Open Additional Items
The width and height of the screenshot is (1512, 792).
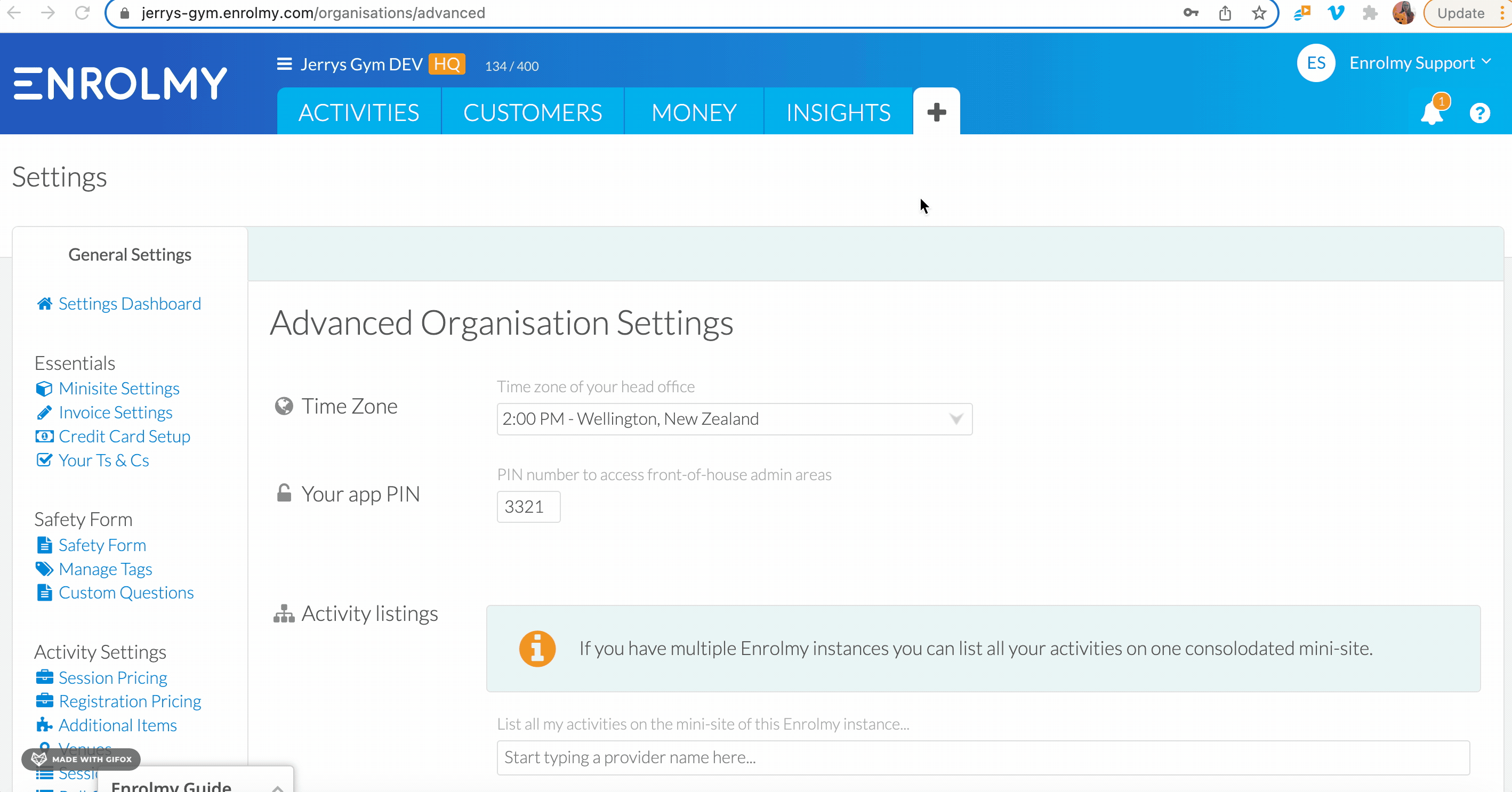[x=117, y=725]
